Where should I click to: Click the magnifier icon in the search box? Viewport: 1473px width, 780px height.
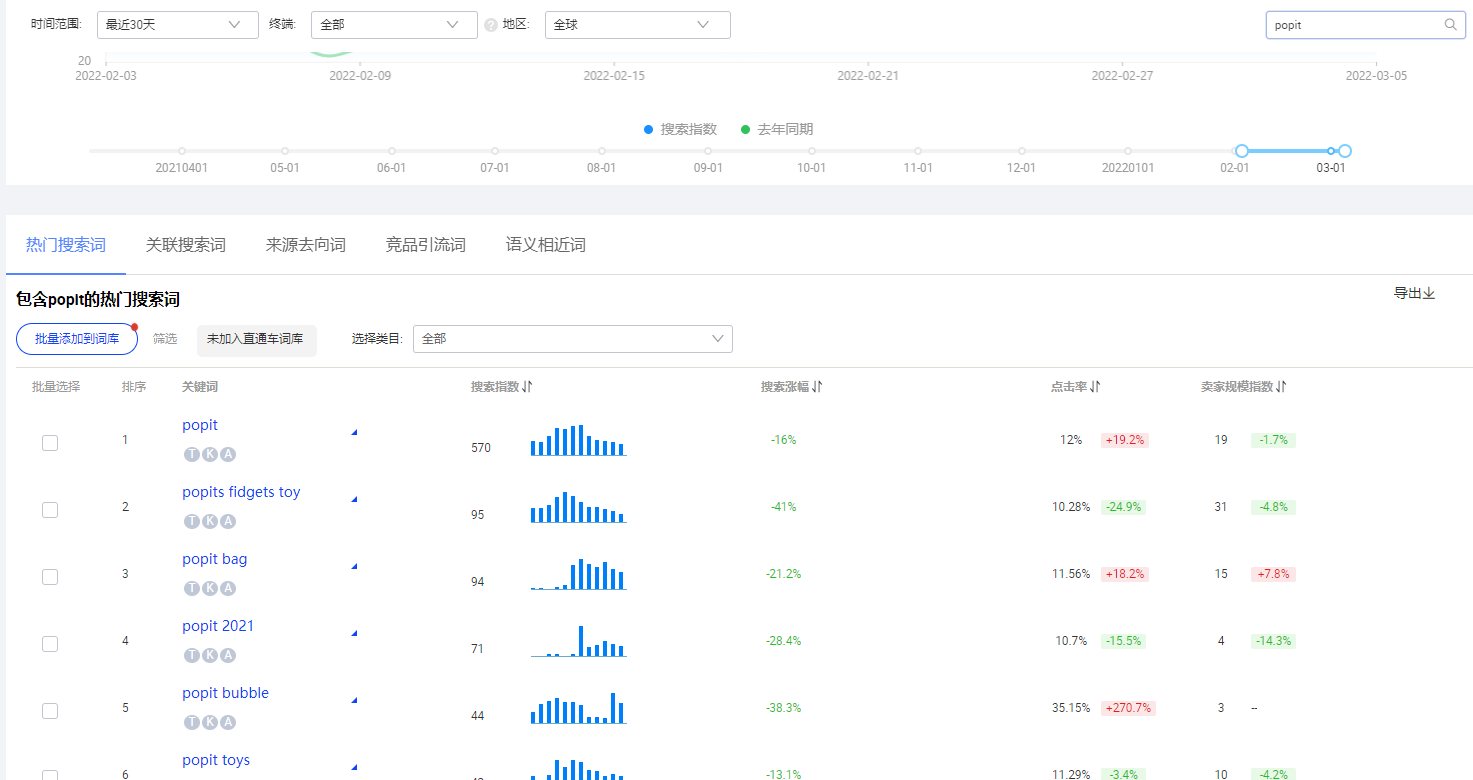(1450, 24)
